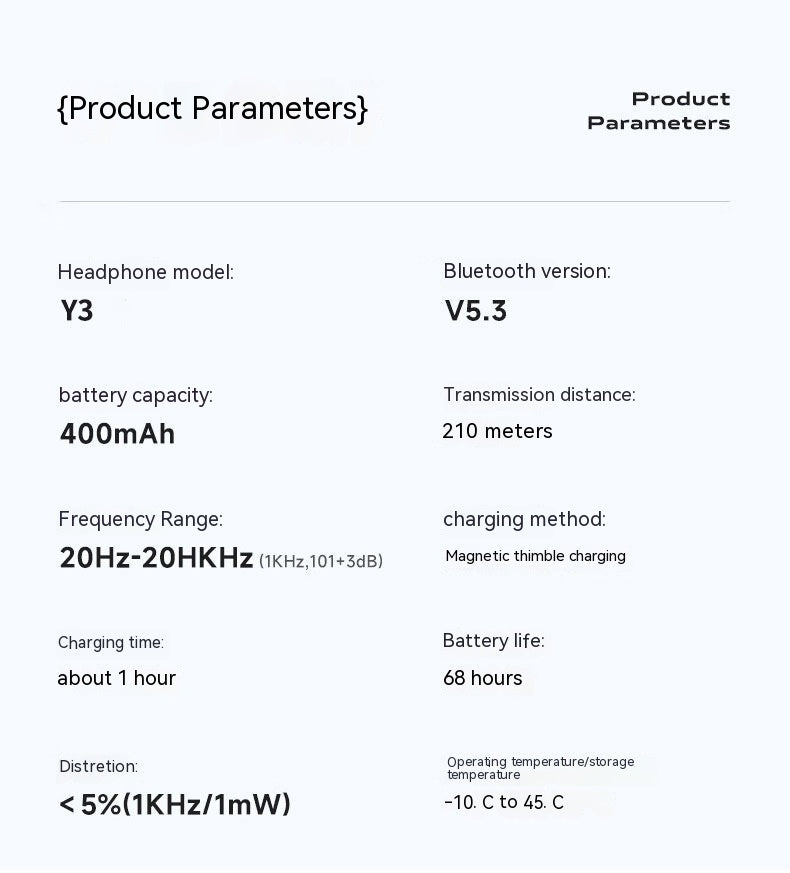Select the Headphone model label
Image resolution: width=790 pixels, height=873 pixels.
(146, 272)
